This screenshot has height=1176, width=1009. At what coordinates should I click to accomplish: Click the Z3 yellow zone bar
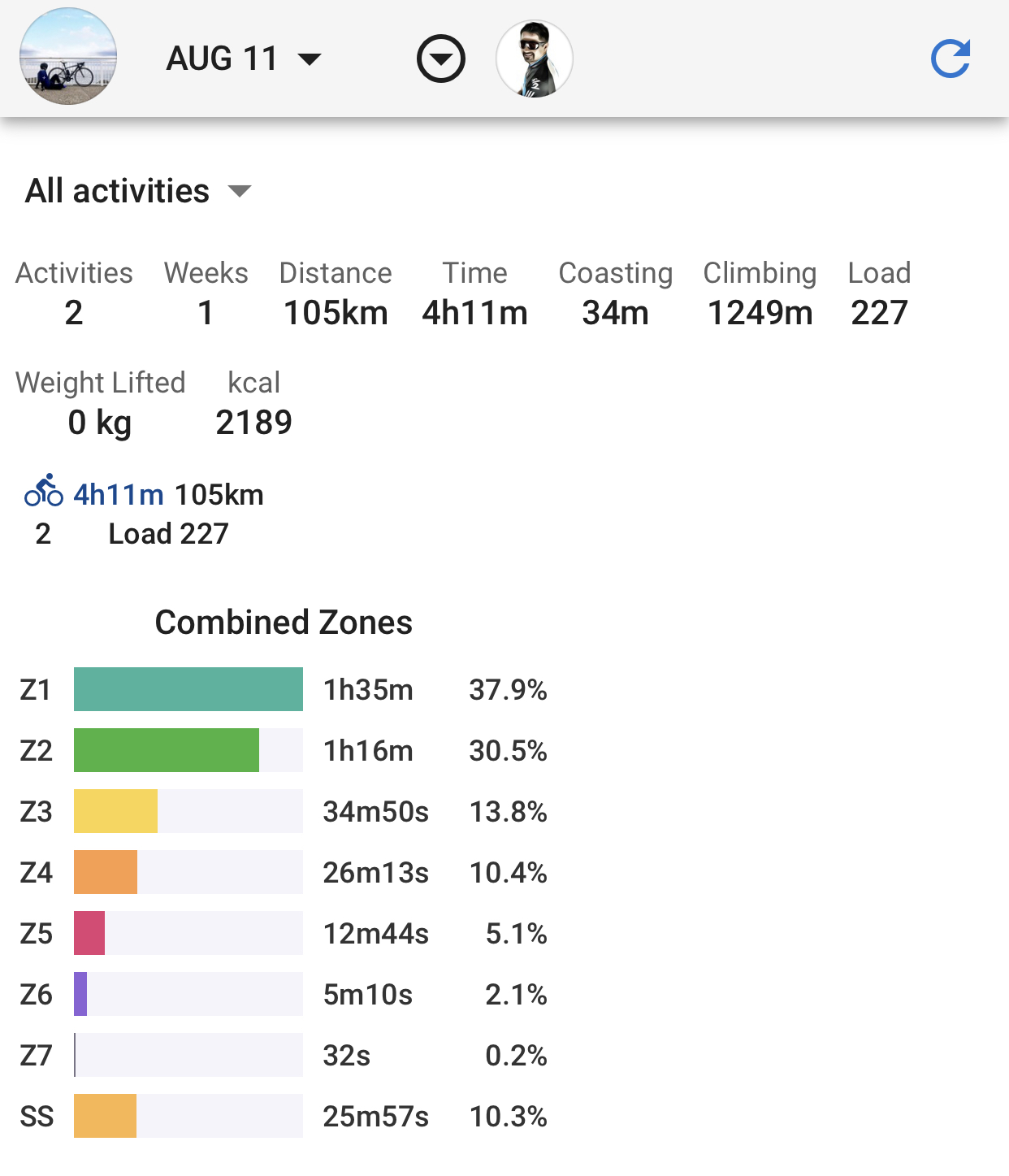click(x=115, y=811)
